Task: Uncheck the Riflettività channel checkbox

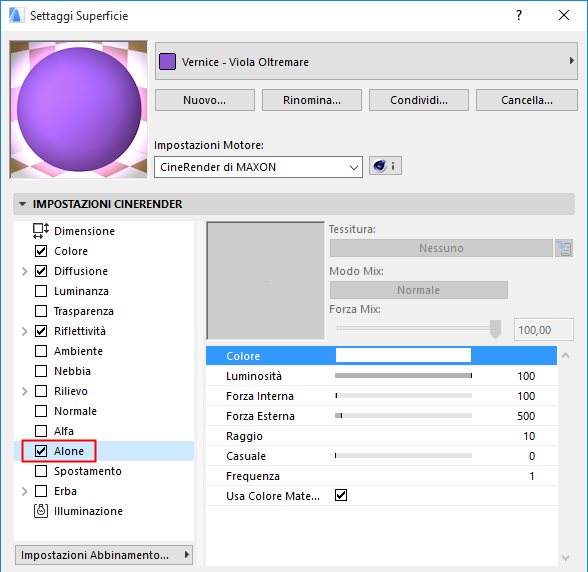Action: click(41, 331)
